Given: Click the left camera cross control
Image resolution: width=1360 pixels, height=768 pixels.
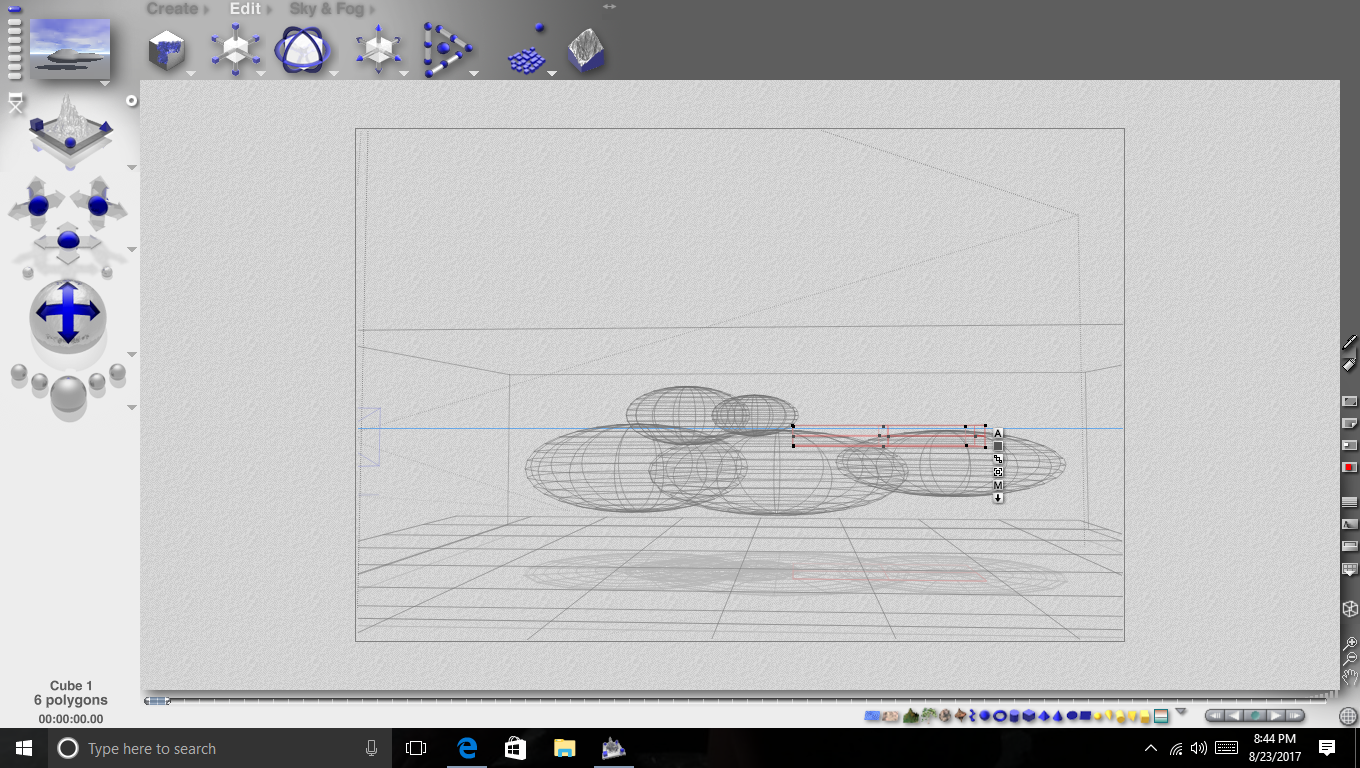Looking at the screenshot, I should pos(38,205).
